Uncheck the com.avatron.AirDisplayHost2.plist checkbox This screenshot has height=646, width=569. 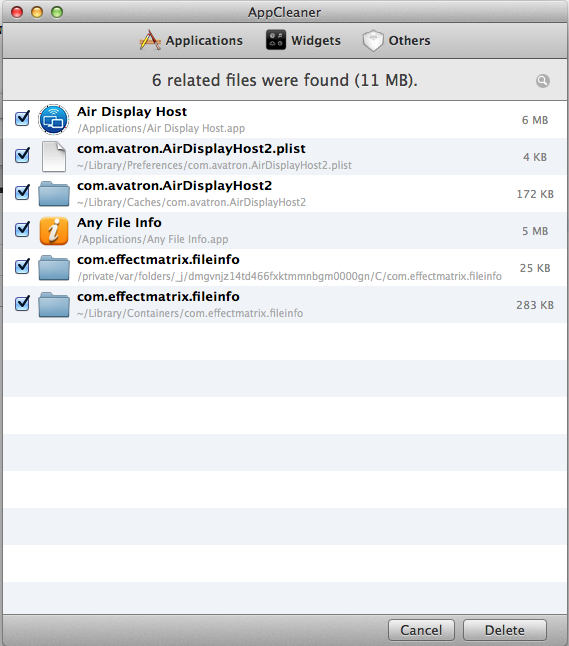pos(22,155)
